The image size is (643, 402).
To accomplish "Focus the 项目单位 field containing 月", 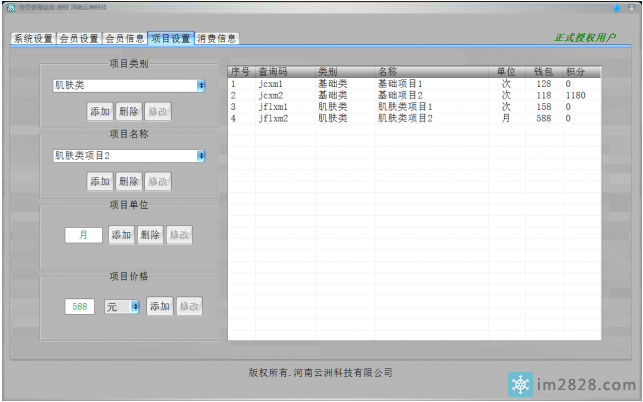I will 84,235.
